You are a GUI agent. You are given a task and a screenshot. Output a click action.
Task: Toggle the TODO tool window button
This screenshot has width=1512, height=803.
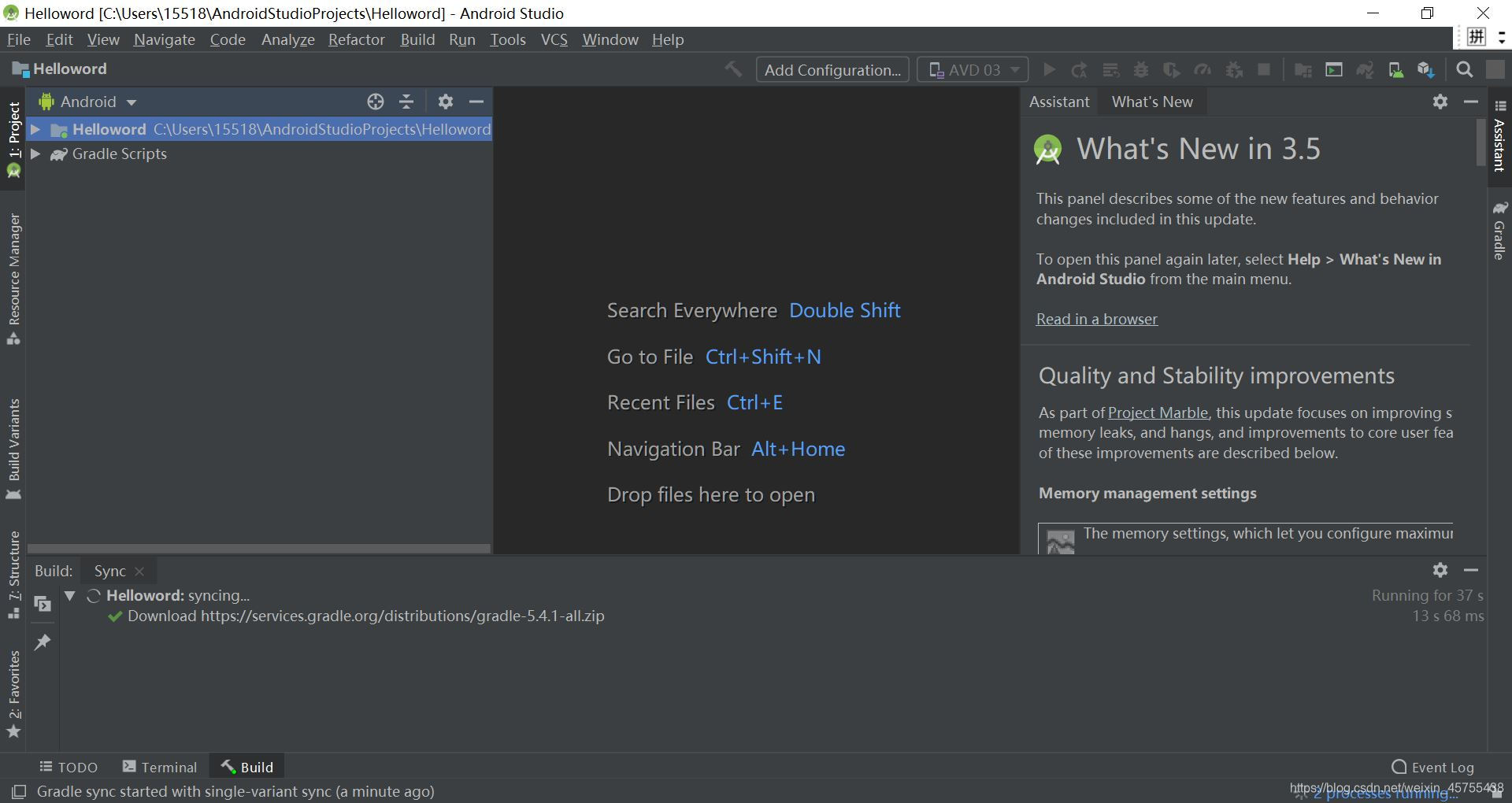pos(69,767)
